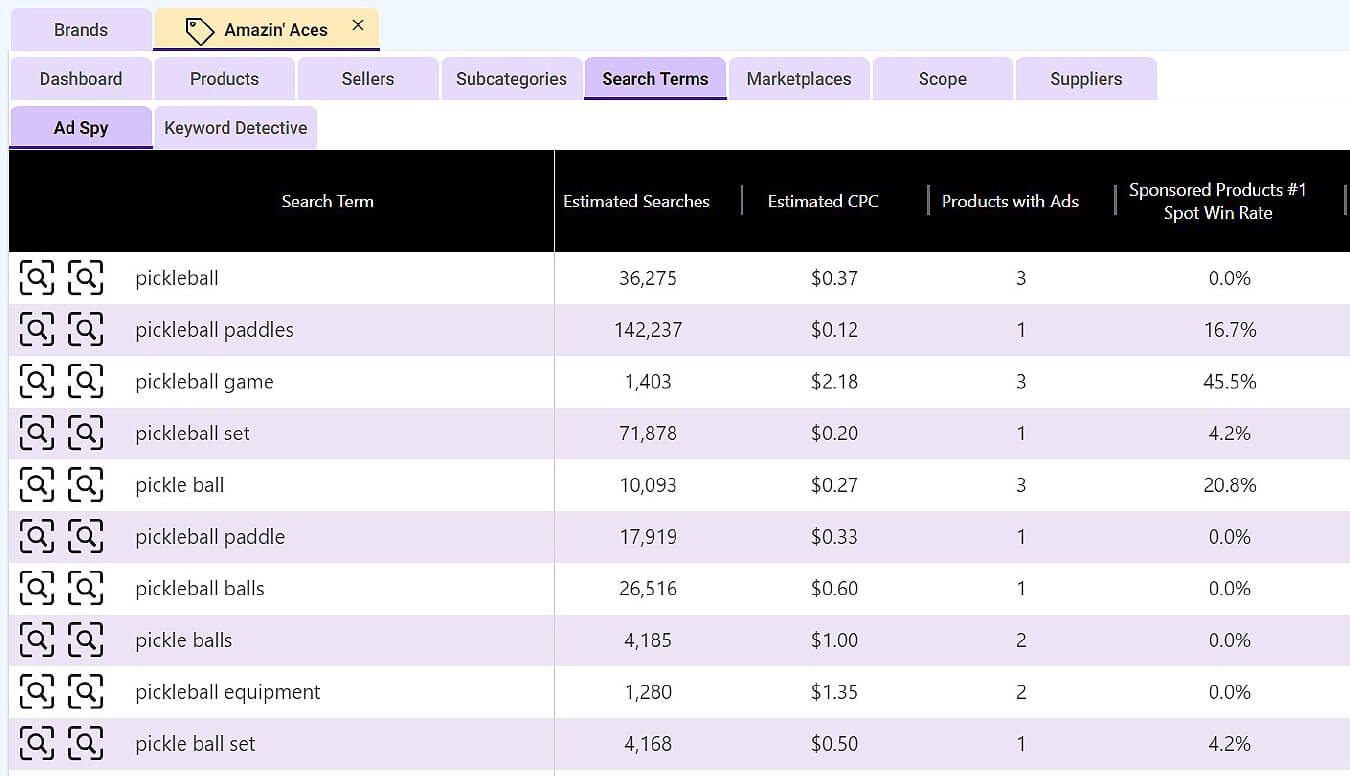The image size is (1350, 777).
Task: Switch to the Brands tab
Action: [81, 30]
